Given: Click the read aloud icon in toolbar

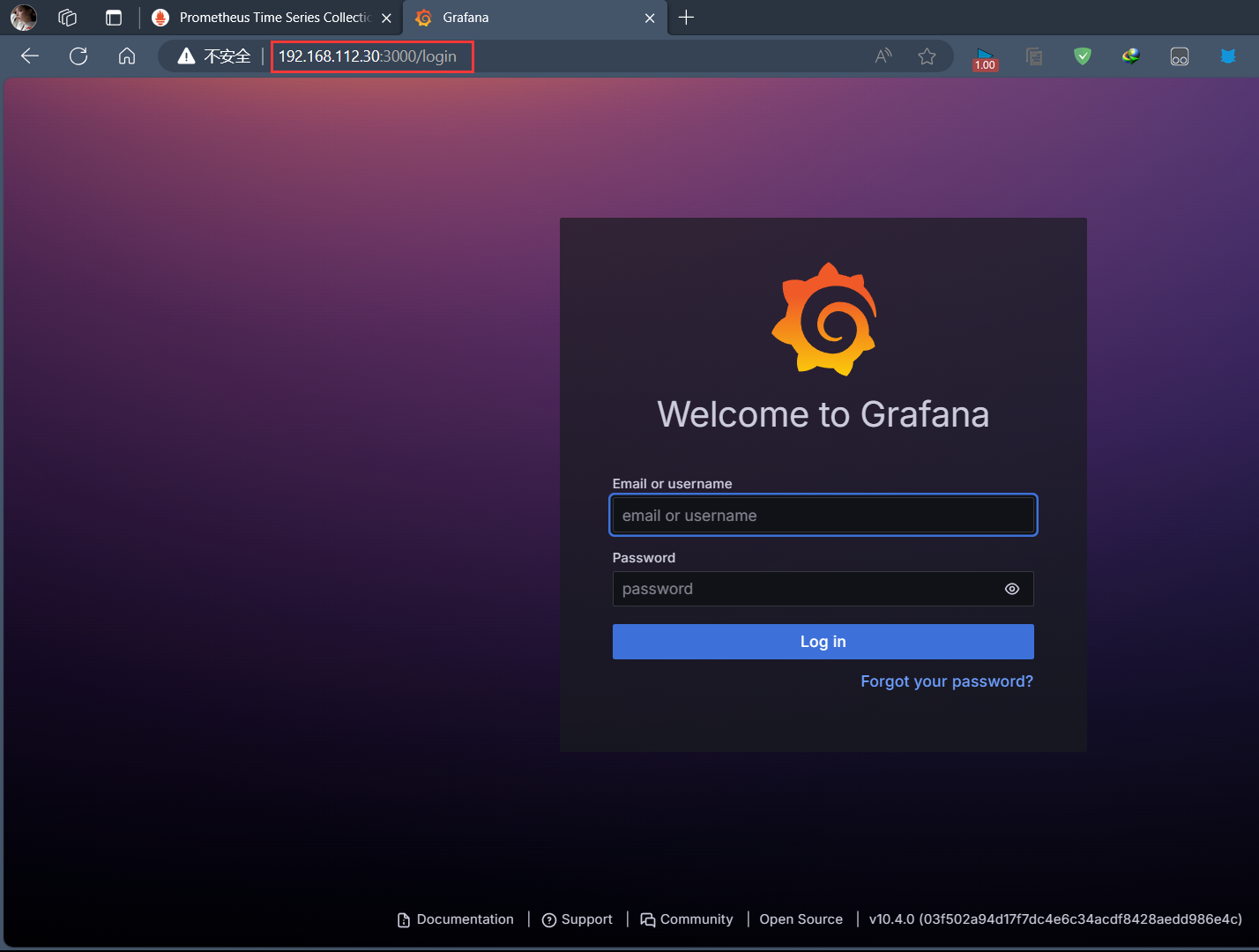Looking at the screenshot, I should point(883,56).
